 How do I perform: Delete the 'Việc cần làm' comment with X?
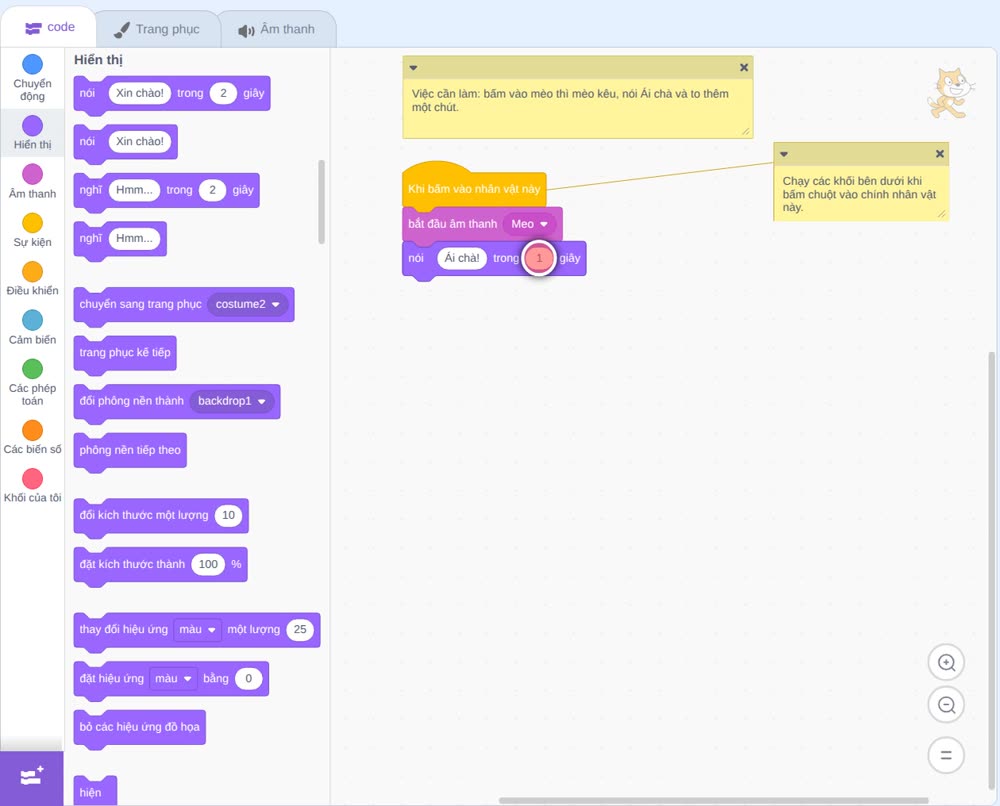pos(744,68)
